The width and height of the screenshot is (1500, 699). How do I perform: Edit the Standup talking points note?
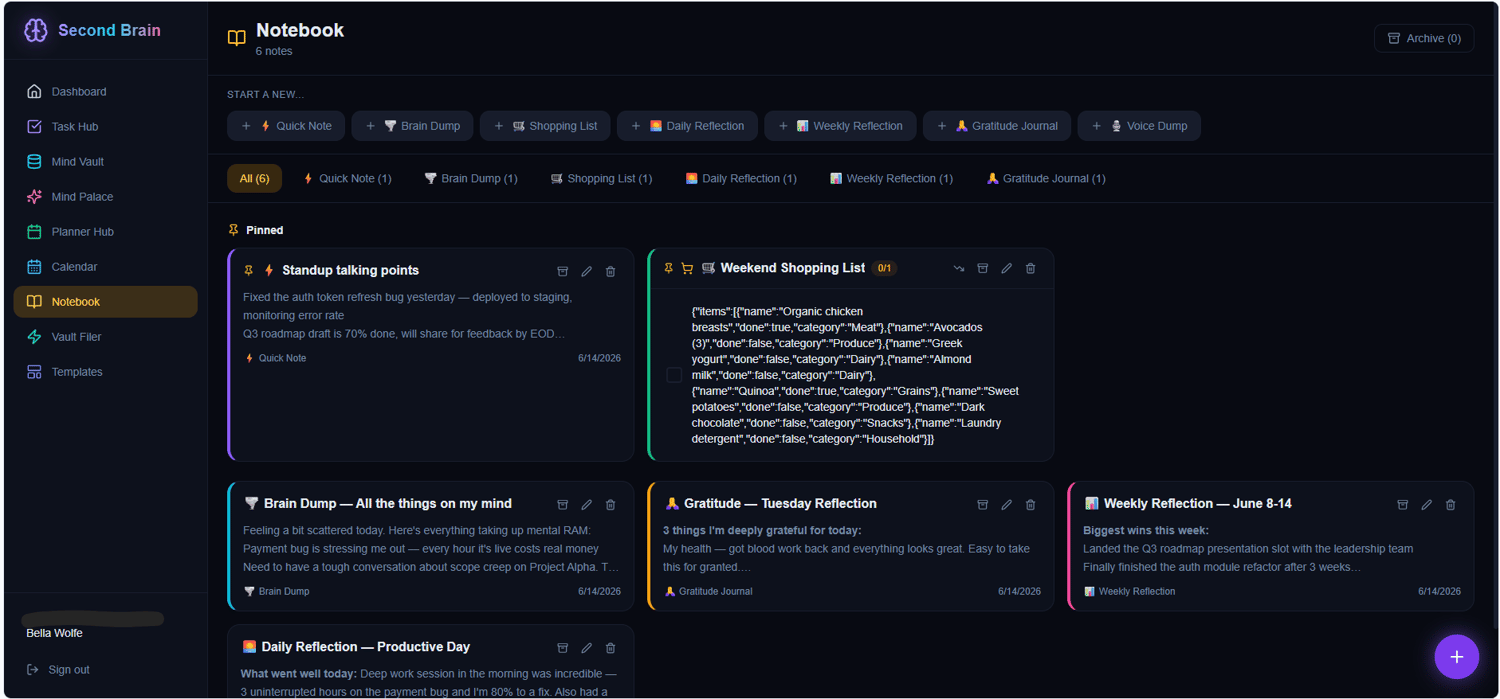587,271
